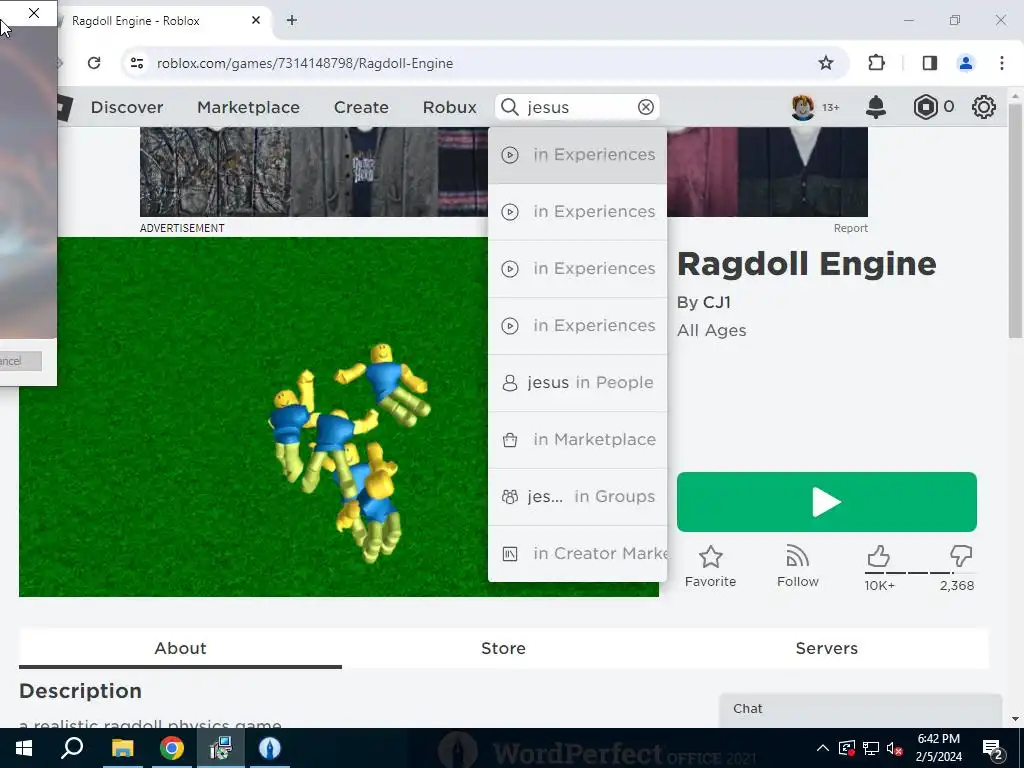Search in Marketplace suggestion
Screen dimensions: 1024x768
point(577,440)
